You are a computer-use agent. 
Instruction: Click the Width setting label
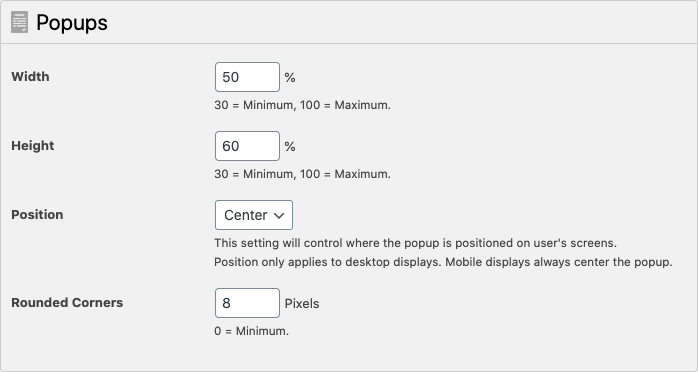pos(30,77)
